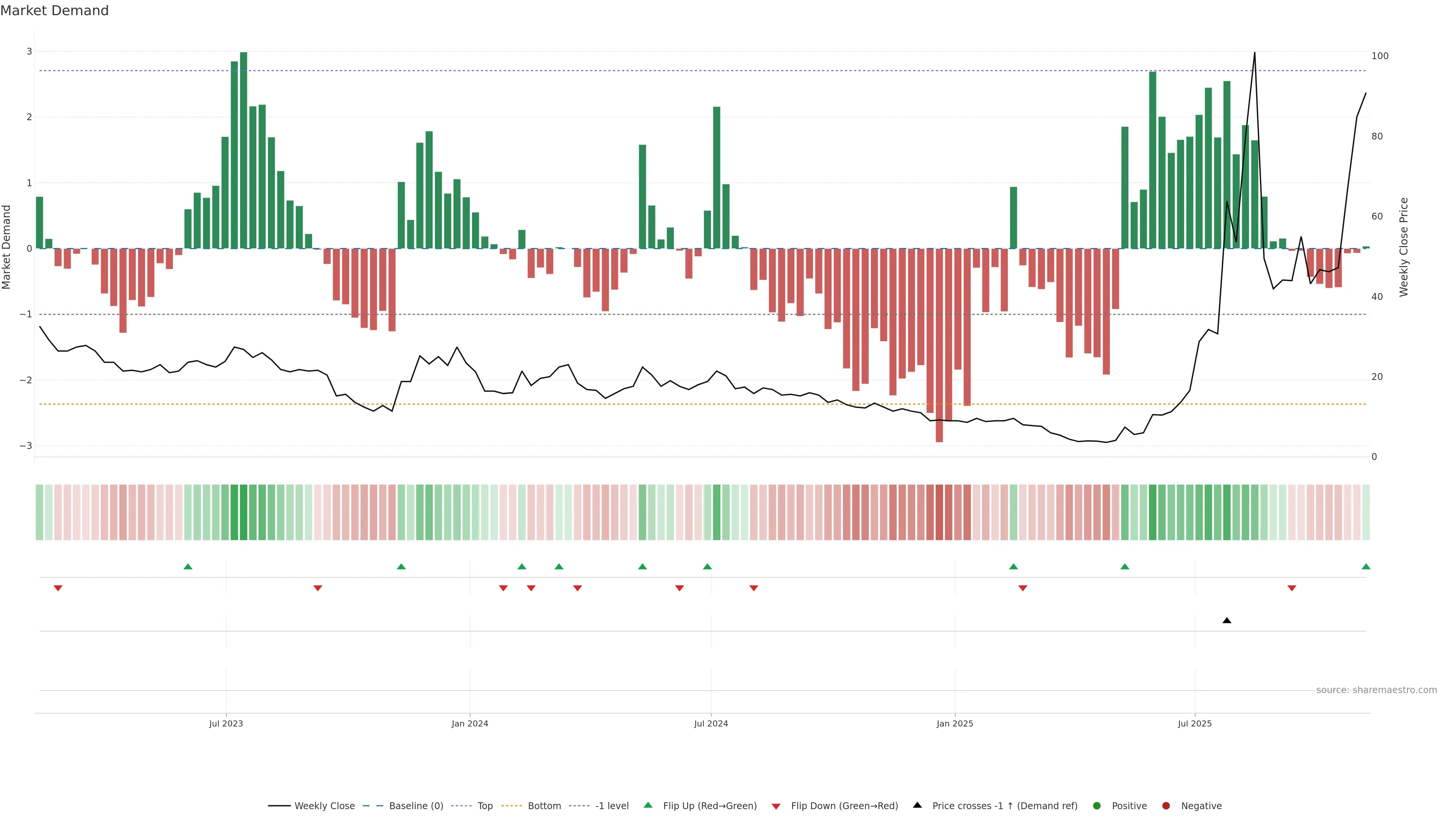The height and width of the screenshot is (819, 1456).
Task: Click black triangle legend icon for price crosses
Action: [x=917, y=805]
